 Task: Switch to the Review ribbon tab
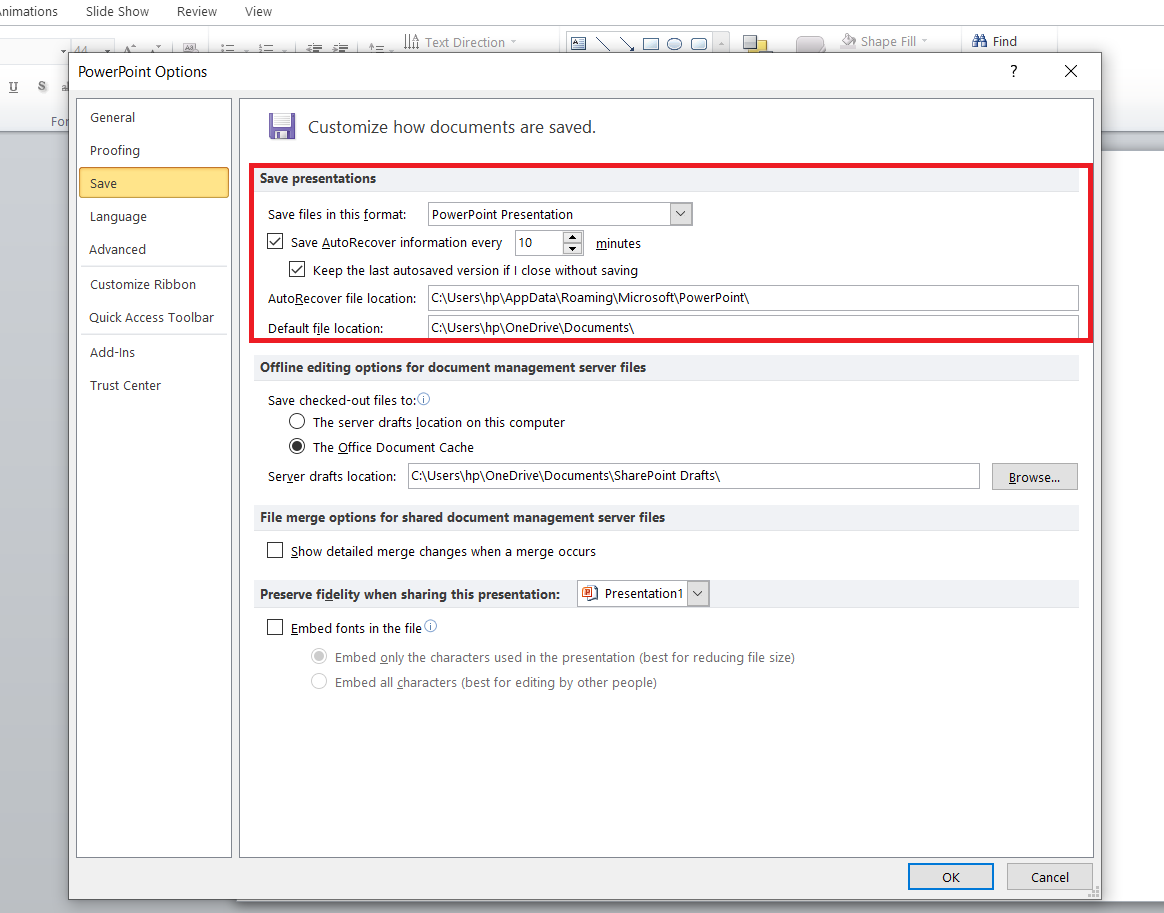(x=197, y=11)
